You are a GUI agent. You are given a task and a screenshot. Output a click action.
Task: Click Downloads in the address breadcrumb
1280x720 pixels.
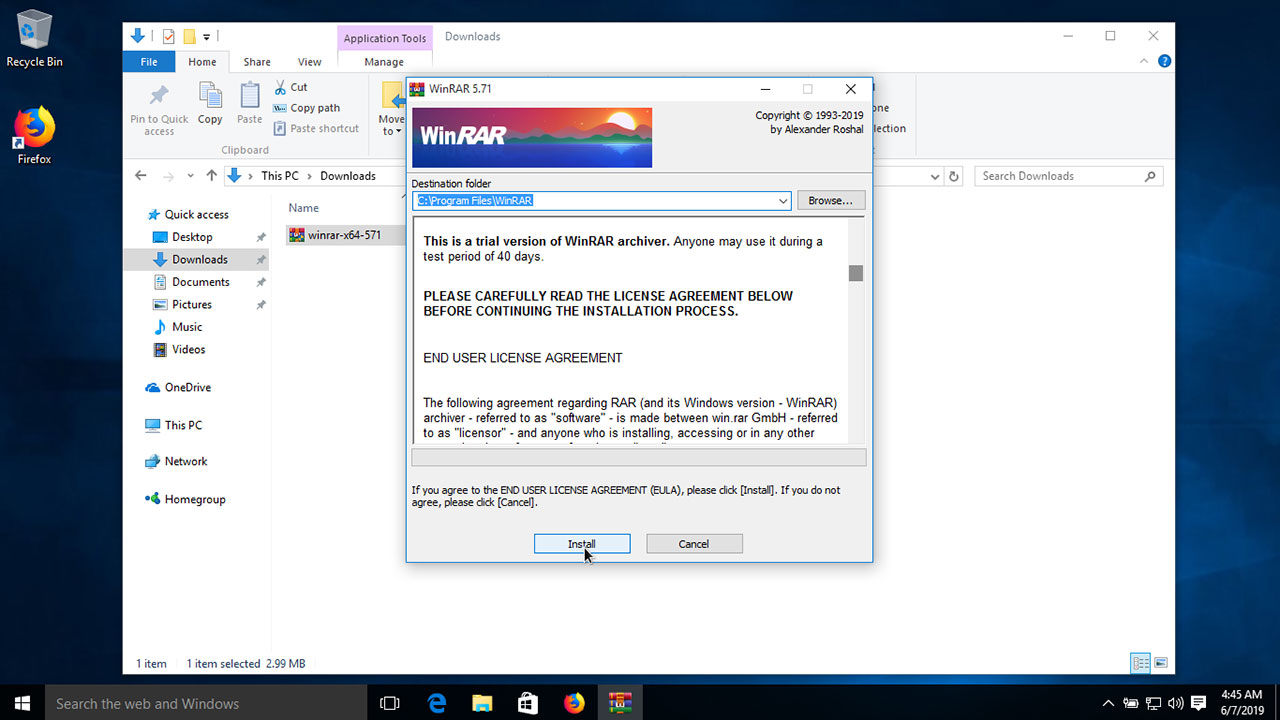[x=348, y=176]
